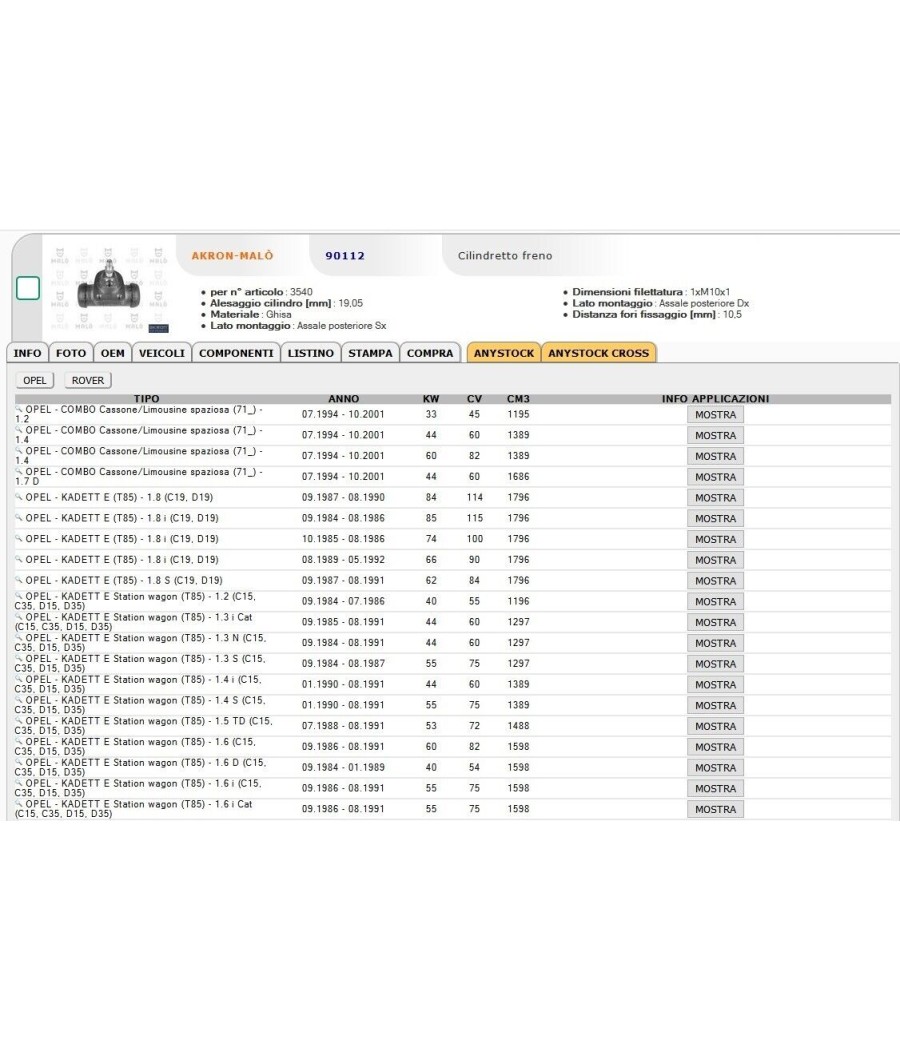Screen dimensions: 900x1050
Task: Open the ANYSTOCK tab
Action: pyautogui.click(x=504, y=353)
